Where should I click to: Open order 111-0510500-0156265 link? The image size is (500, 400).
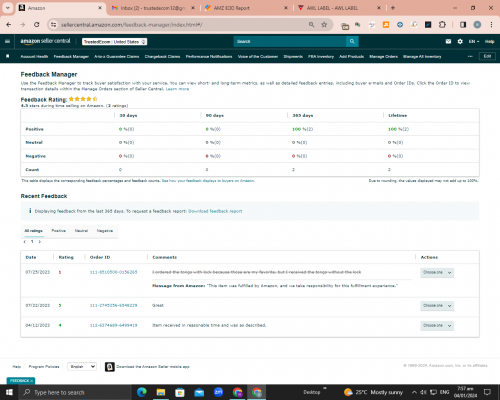click(113, 272)
